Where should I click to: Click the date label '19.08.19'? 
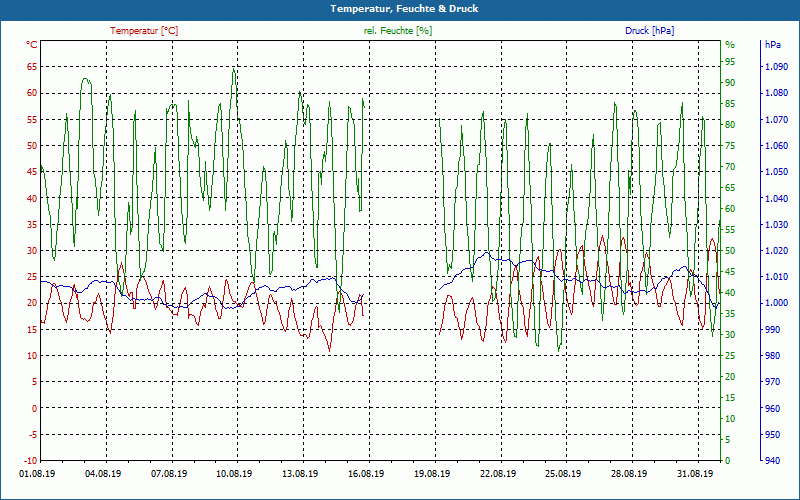[x=432, y=473]
